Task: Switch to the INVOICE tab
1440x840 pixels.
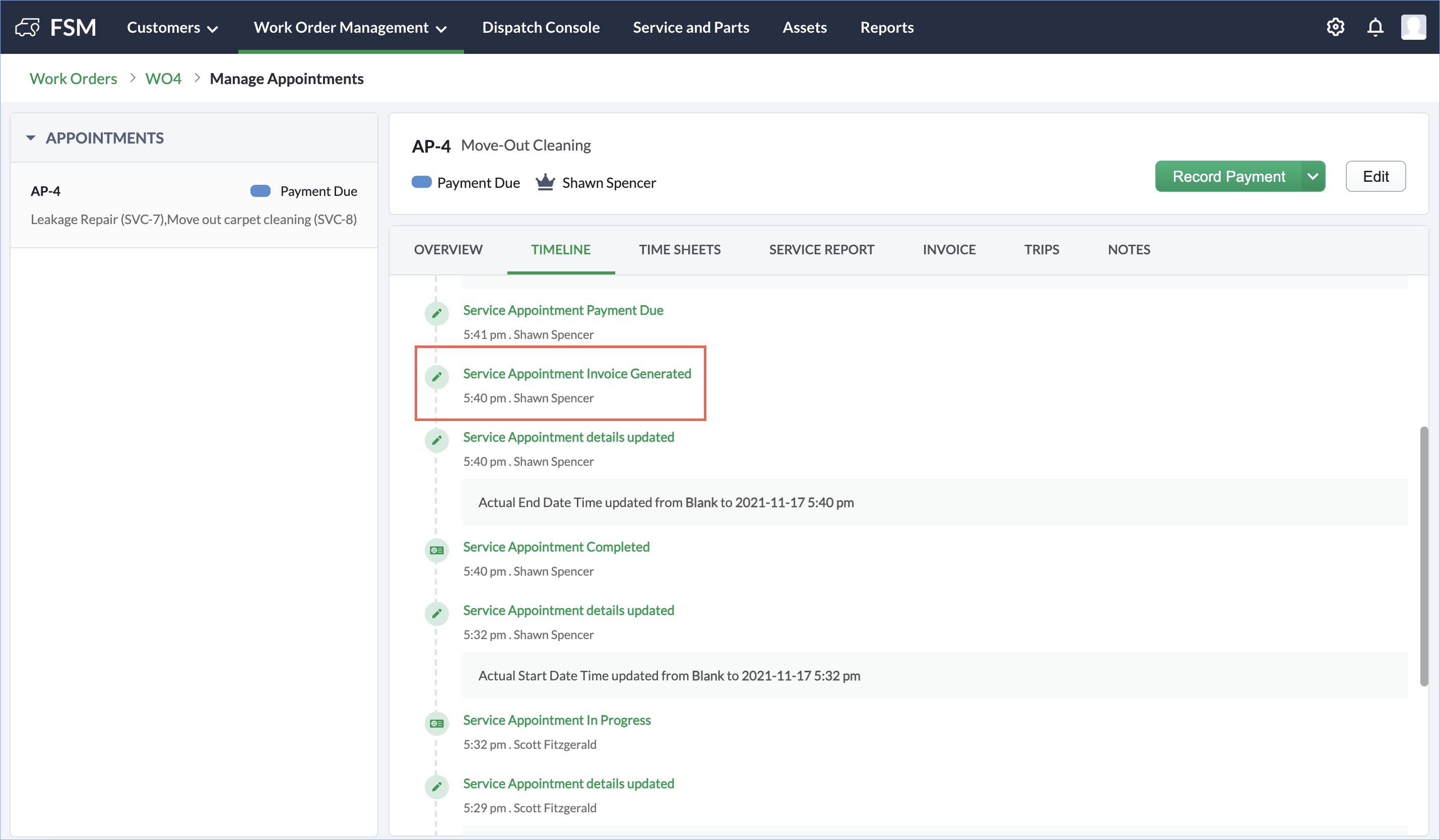Action: pos(949,250)
